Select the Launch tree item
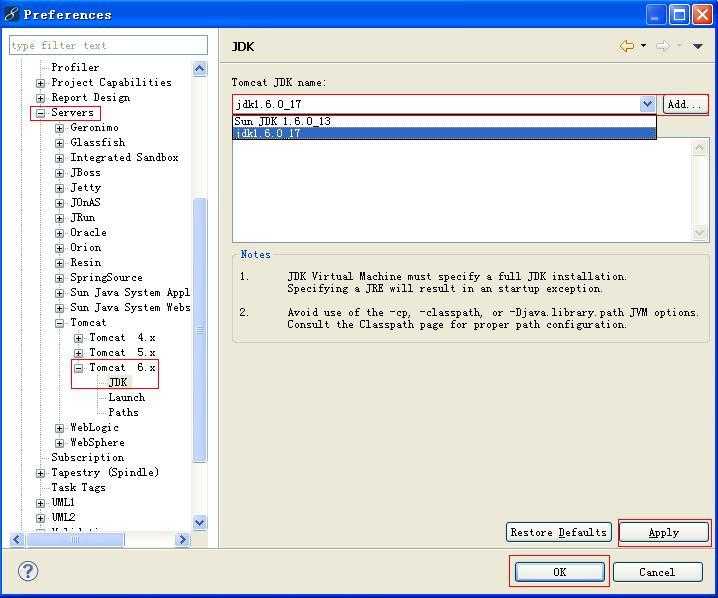 [126, 397]
